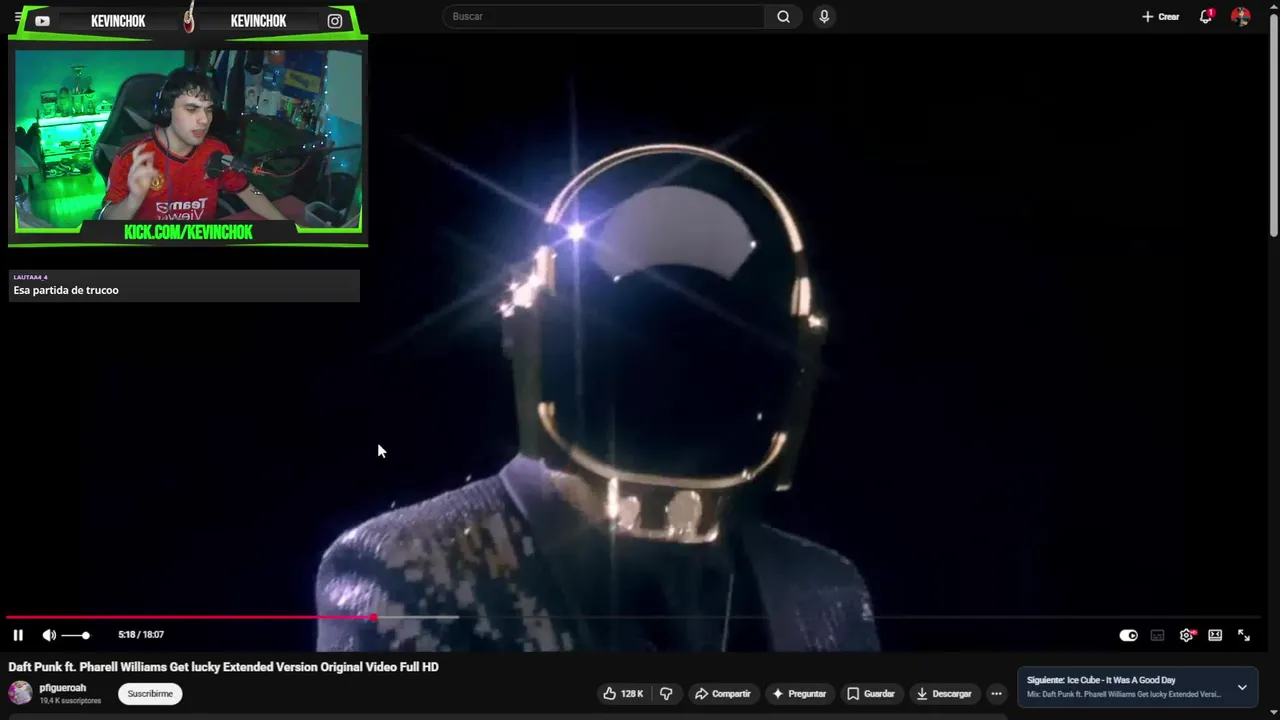This screenshot has height=720, width=1280.
Task: Click chat message Esa partida de trucoo
Action: click(x=66, y=290)
